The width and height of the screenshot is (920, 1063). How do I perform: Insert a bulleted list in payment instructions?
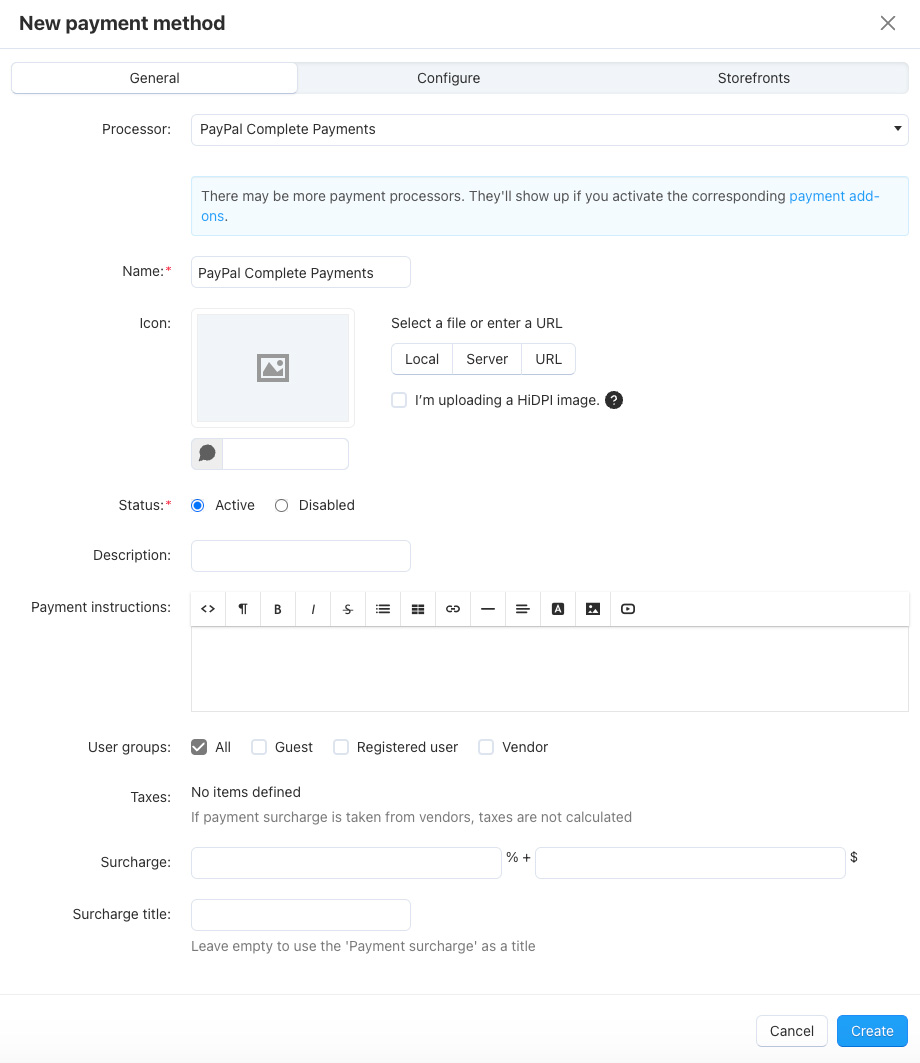(382, 608)
